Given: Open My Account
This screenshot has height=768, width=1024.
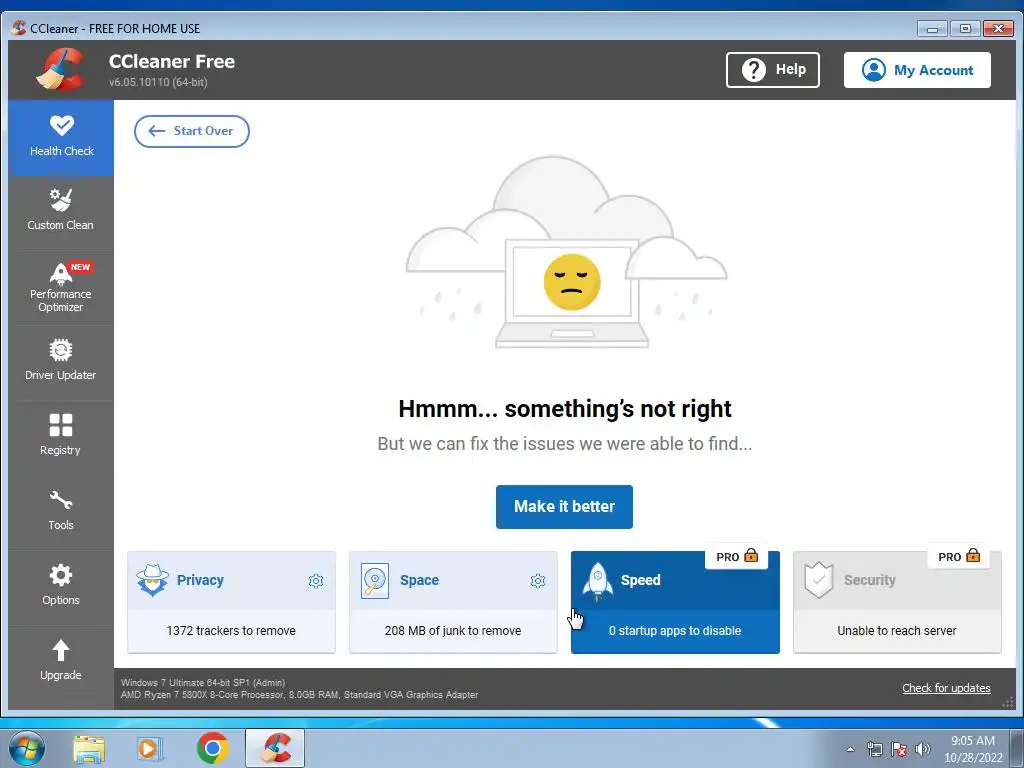Looking at the screenshot, I should click(x=917, y=70).
